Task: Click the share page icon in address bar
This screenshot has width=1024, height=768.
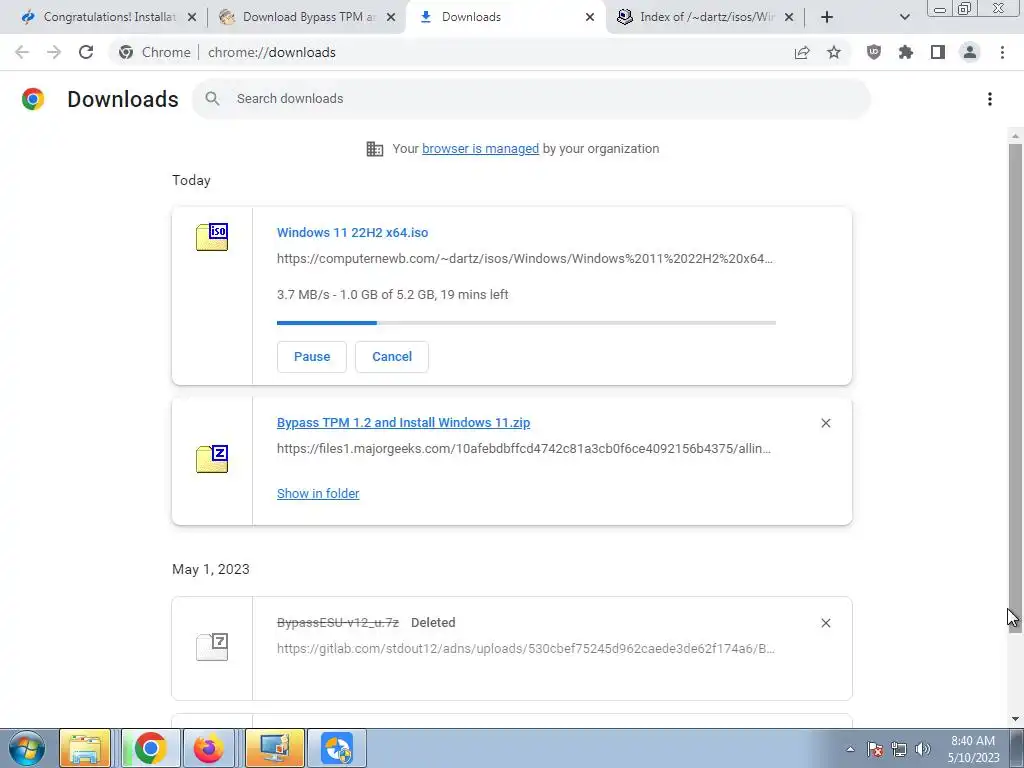Action: pos(802,52)
